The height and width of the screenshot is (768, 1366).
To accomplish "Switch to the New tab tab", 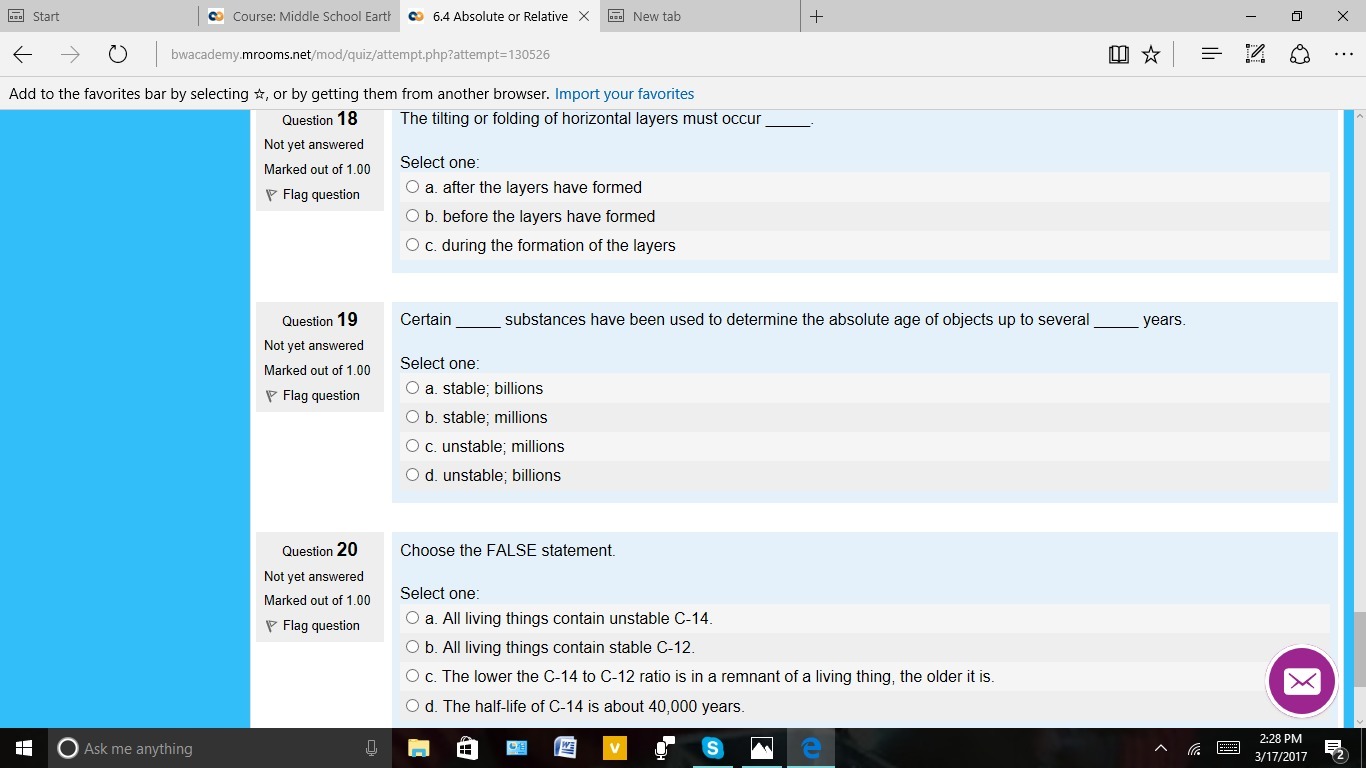I will point(700,16).
